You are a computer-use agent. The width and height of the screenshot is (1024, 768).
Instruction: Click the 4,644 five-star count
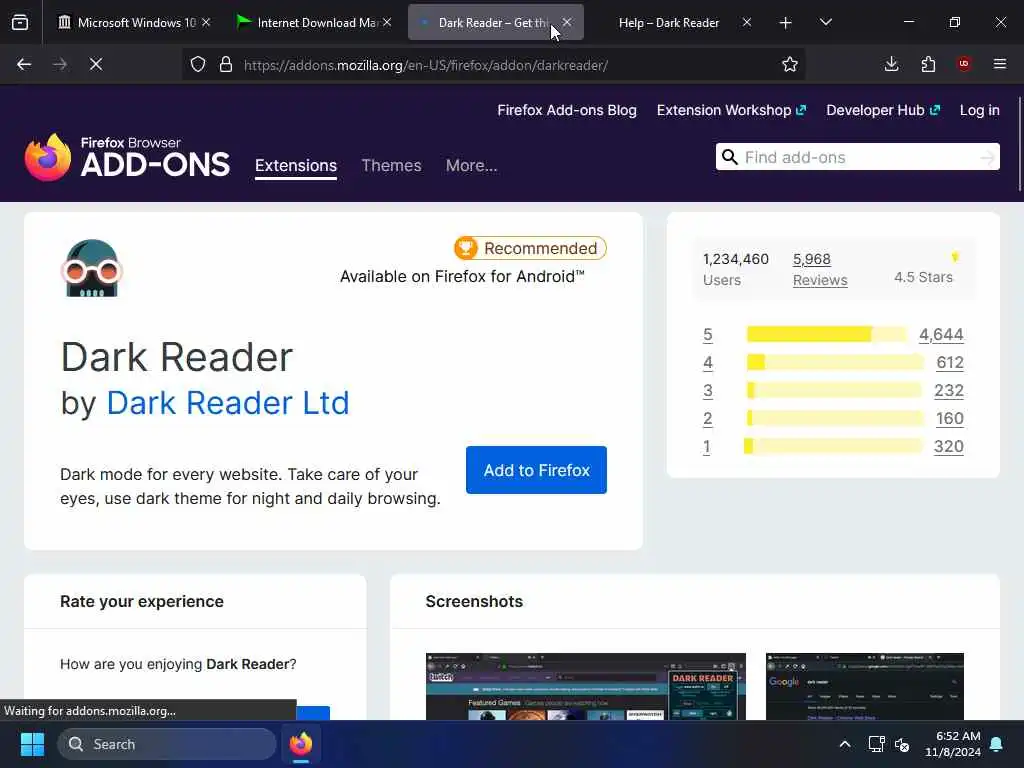tap(941, 335)
